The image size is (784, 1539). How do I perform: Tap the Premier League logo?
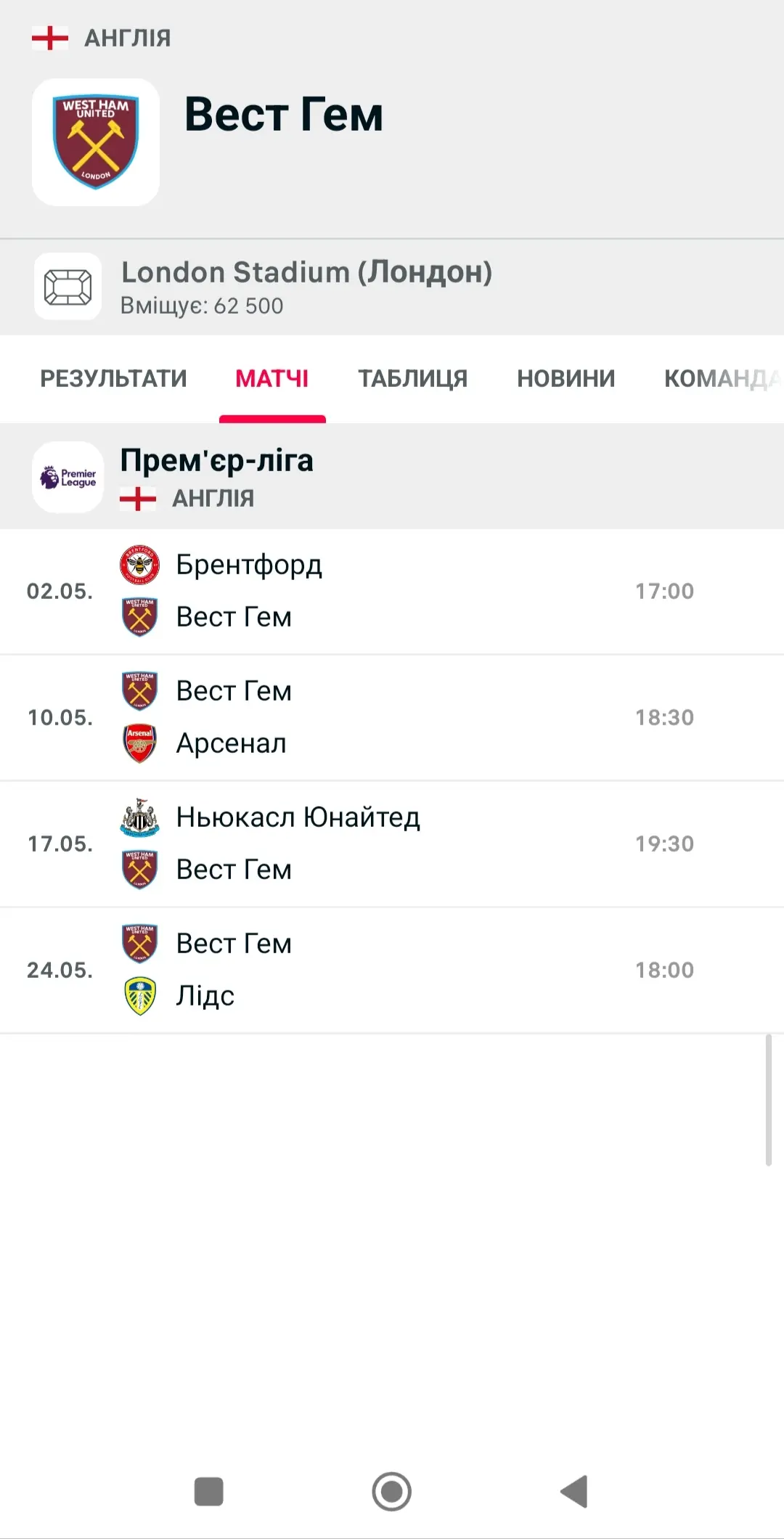68,477
